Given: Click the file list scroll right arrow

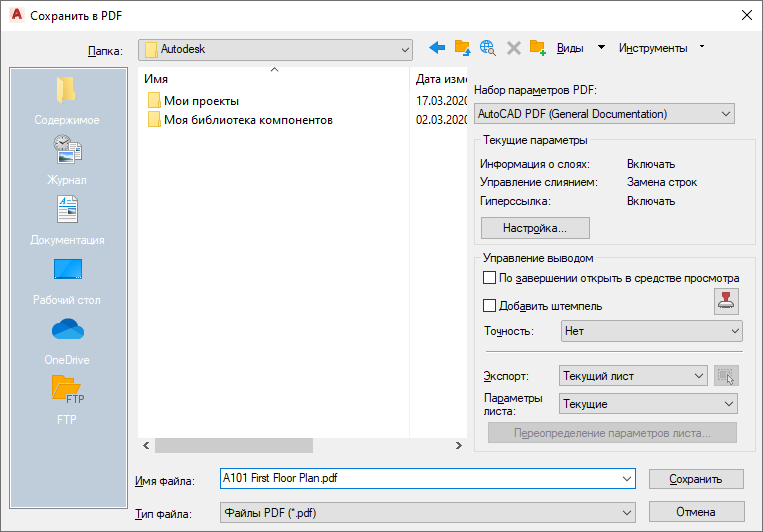Looking at the screenshot, I should [x=458, y=445].
